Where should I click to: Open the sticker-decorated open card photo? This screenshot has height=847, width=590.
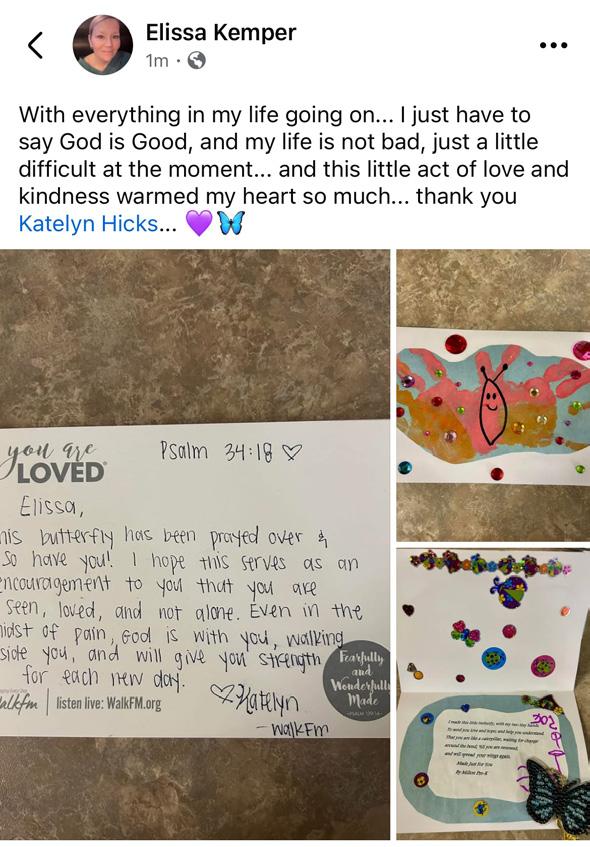tap(493, 694)
